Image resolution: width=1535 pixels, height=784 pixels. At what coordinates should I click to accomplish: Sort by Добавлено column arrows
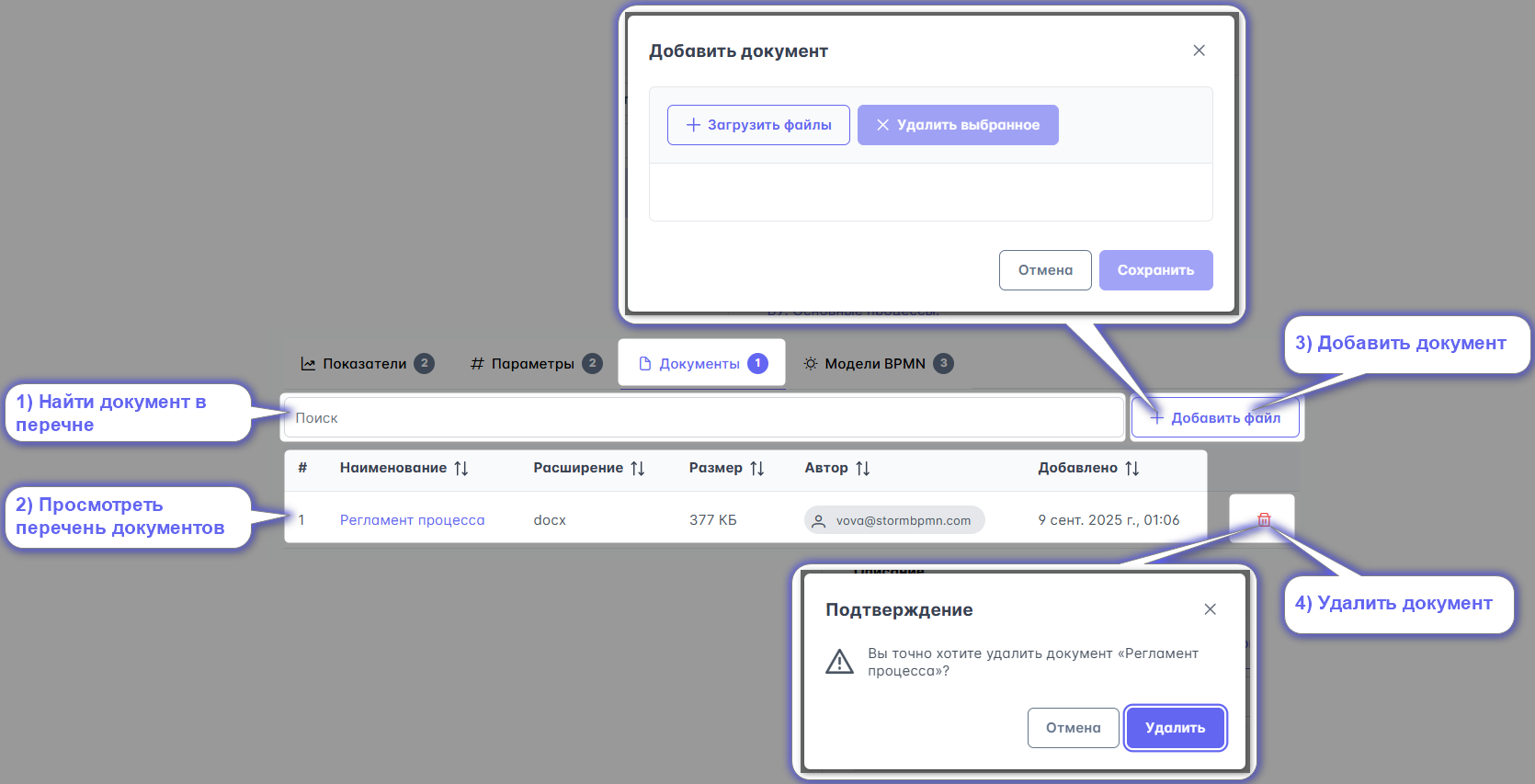click(1131, 469)
